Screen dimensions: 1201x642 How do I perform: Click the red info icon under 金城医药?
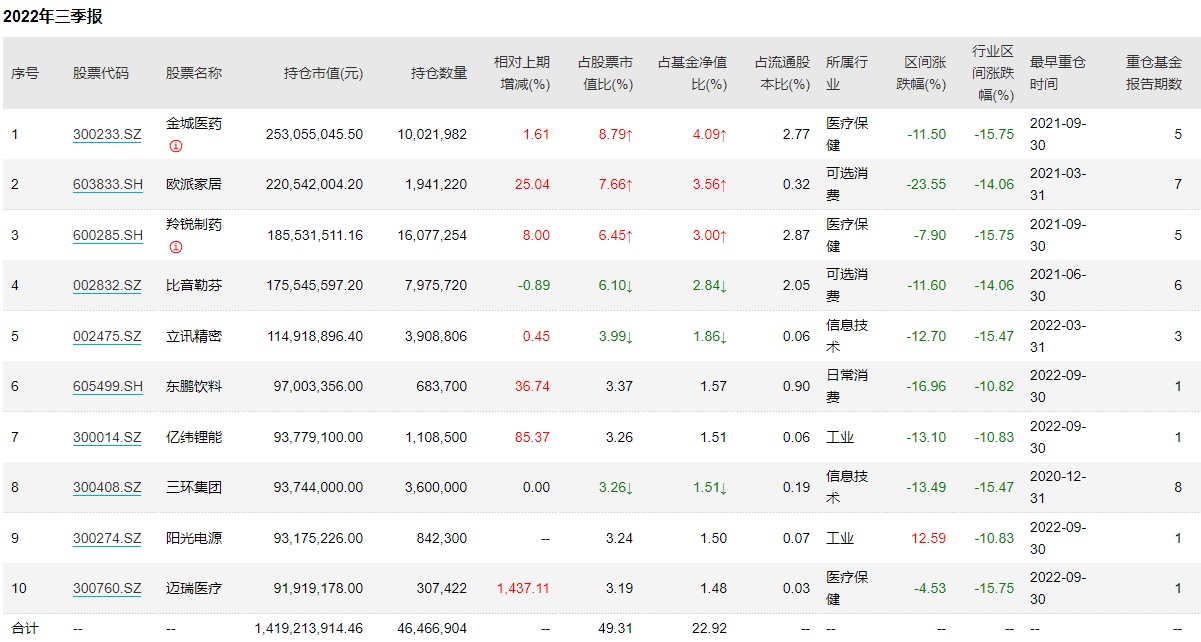[175, 146]
